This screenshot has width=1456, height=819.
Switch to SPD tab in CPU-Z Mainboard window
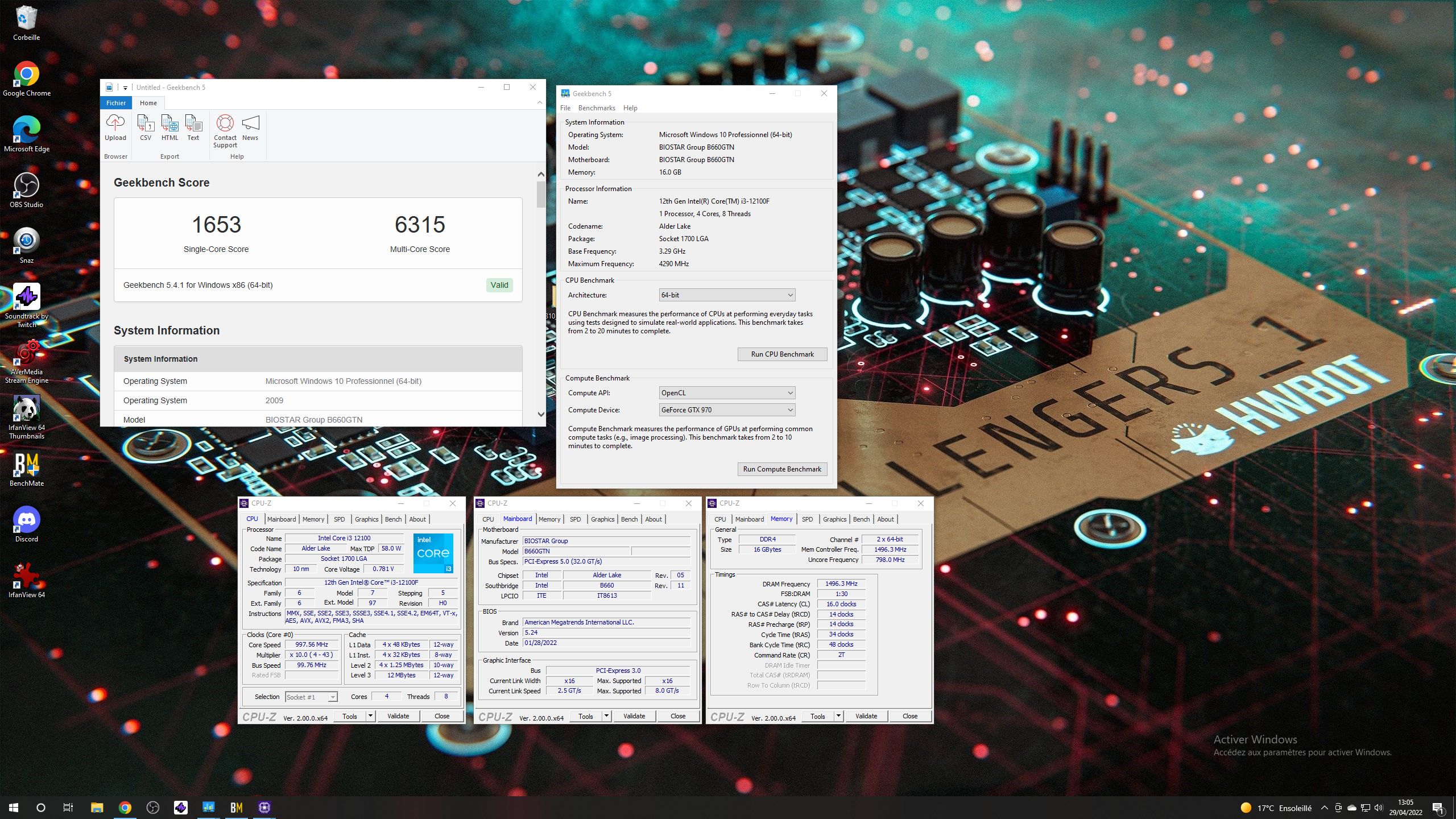pyautogui.click(x=576, y=519)
